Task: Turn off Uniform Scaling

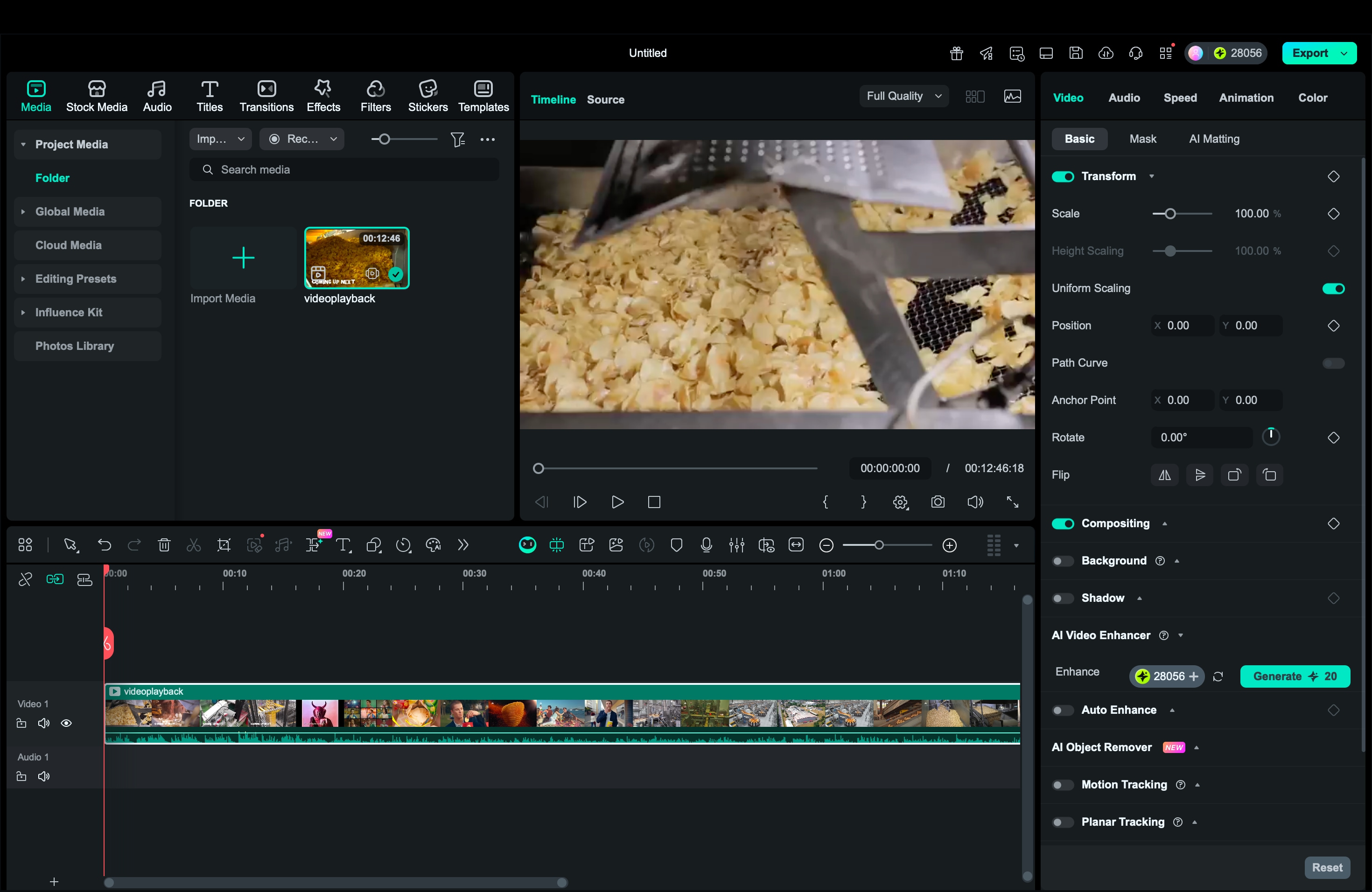Action: point(1333,288)
